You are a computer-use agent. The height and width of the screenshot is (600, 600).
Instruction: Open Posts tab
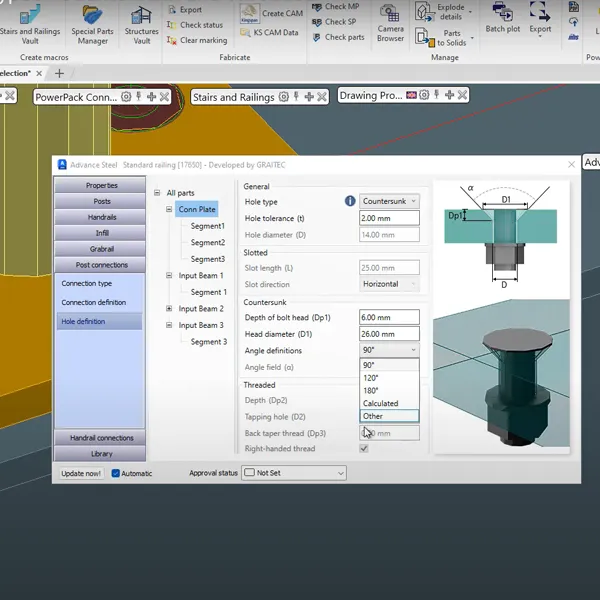point(100,201)
